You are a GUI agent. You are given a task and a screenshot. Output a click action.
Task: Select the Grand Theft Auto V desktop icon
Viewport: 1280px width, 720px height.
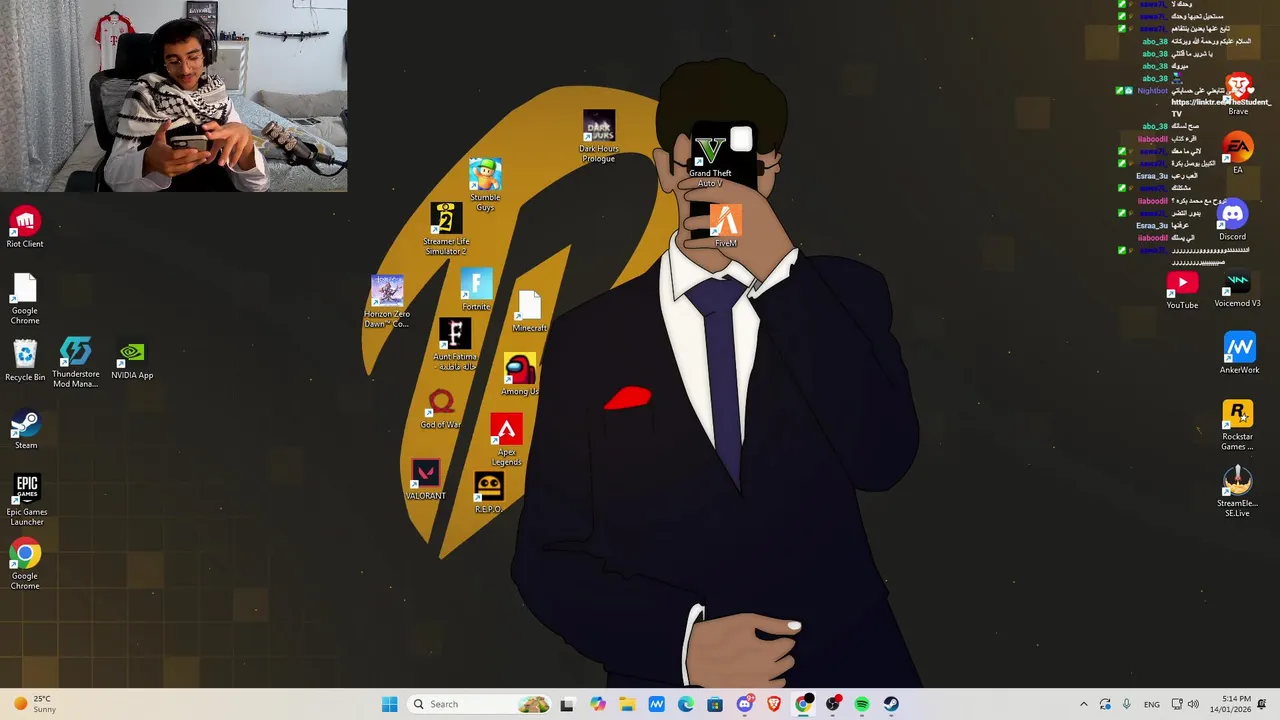(x=710, y=162)
